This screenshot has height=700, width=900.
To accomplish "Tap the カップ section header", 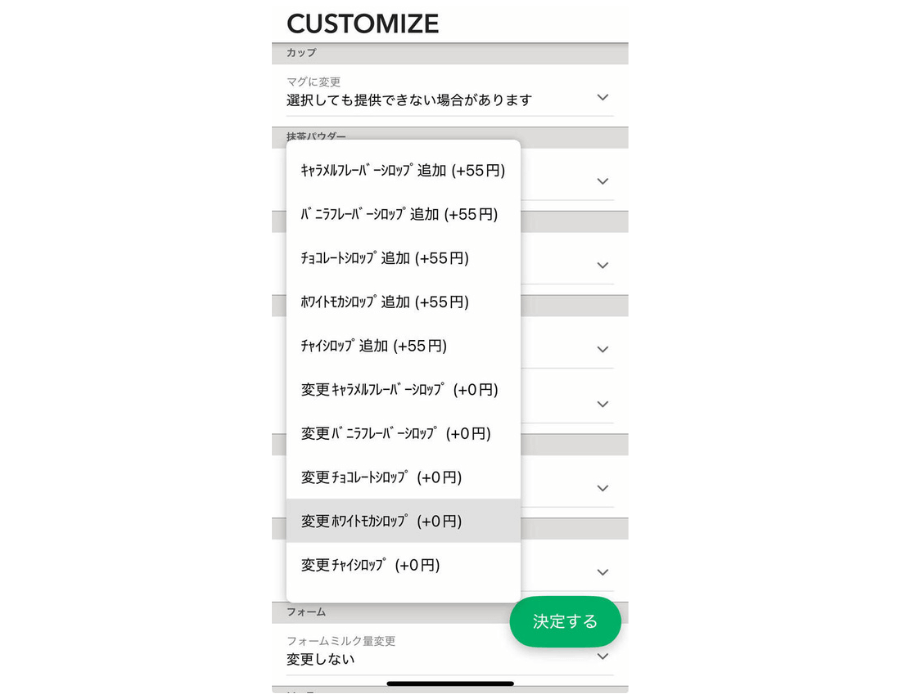I will coord(301,53).
